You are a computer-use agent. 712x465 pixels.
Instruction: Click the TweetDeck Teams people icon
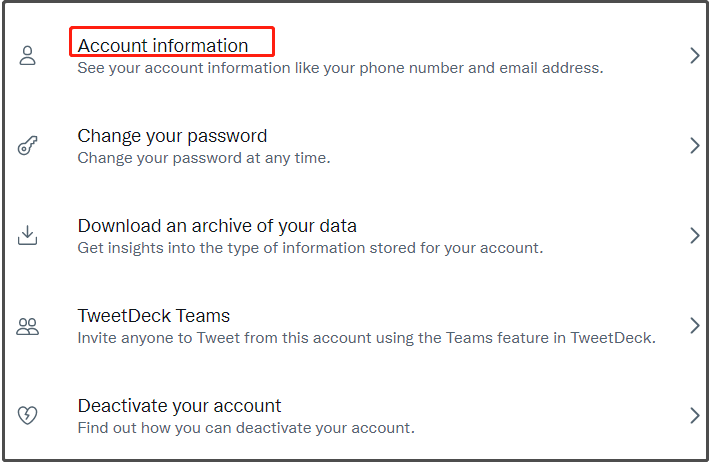click(x=27, y=326)
